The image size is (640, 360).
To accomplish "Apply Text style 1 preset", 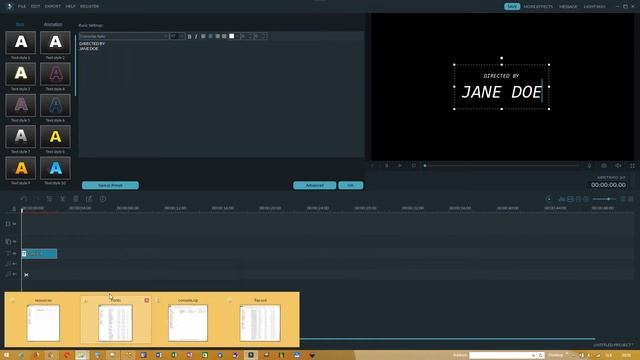I will tap(21, 42).
